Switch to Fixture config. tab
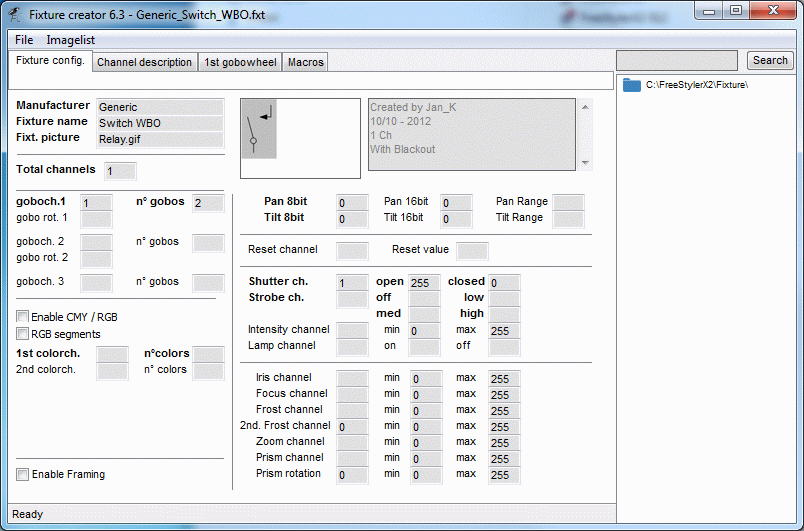 click(x=50, y=60)
